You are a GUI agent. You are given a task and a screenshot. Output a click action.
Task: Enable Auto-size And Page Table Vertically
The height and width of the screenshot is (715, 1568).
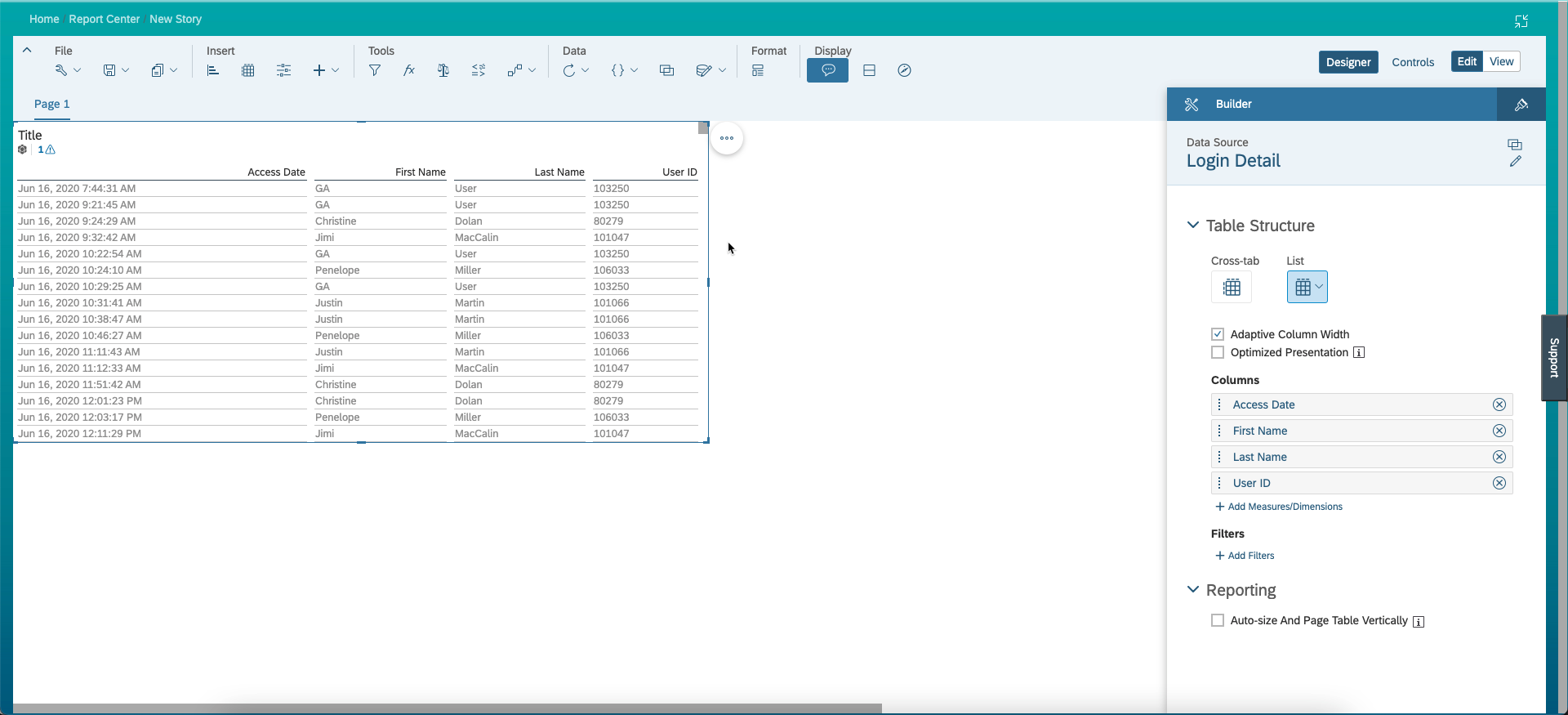point(1218,620)
